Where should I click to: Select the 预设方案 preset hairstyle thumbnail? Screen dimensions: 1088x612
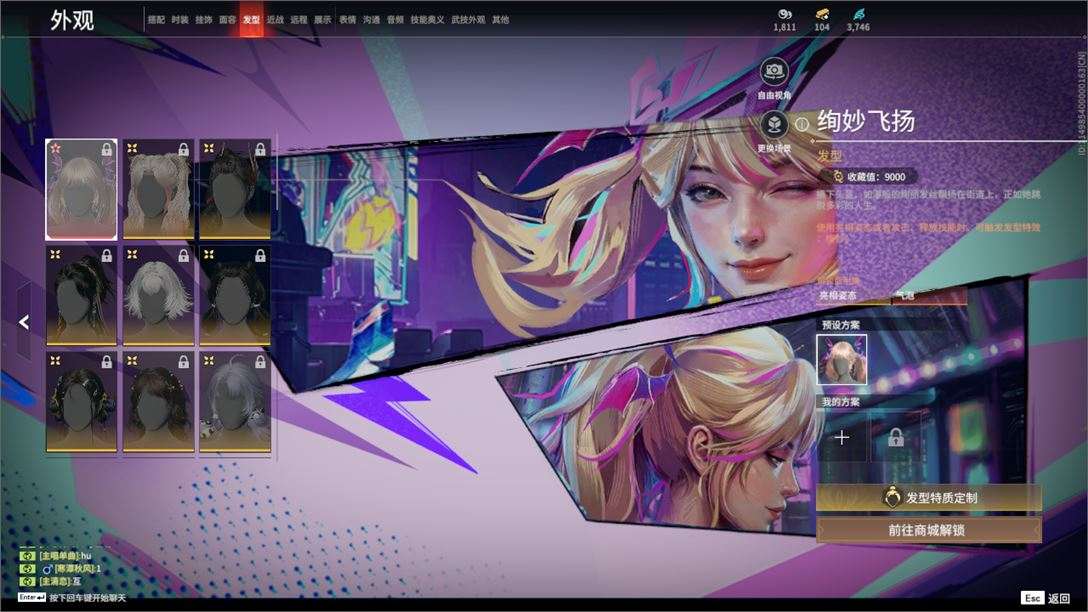point(842,359)
